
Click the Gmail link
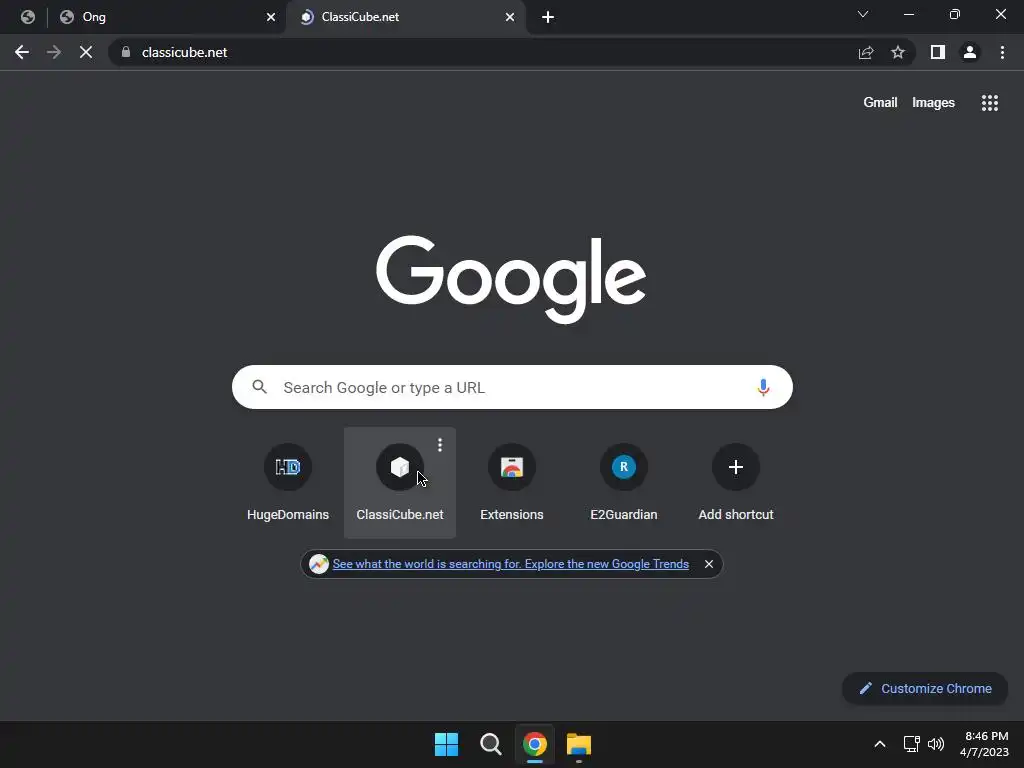coord(880,103)
